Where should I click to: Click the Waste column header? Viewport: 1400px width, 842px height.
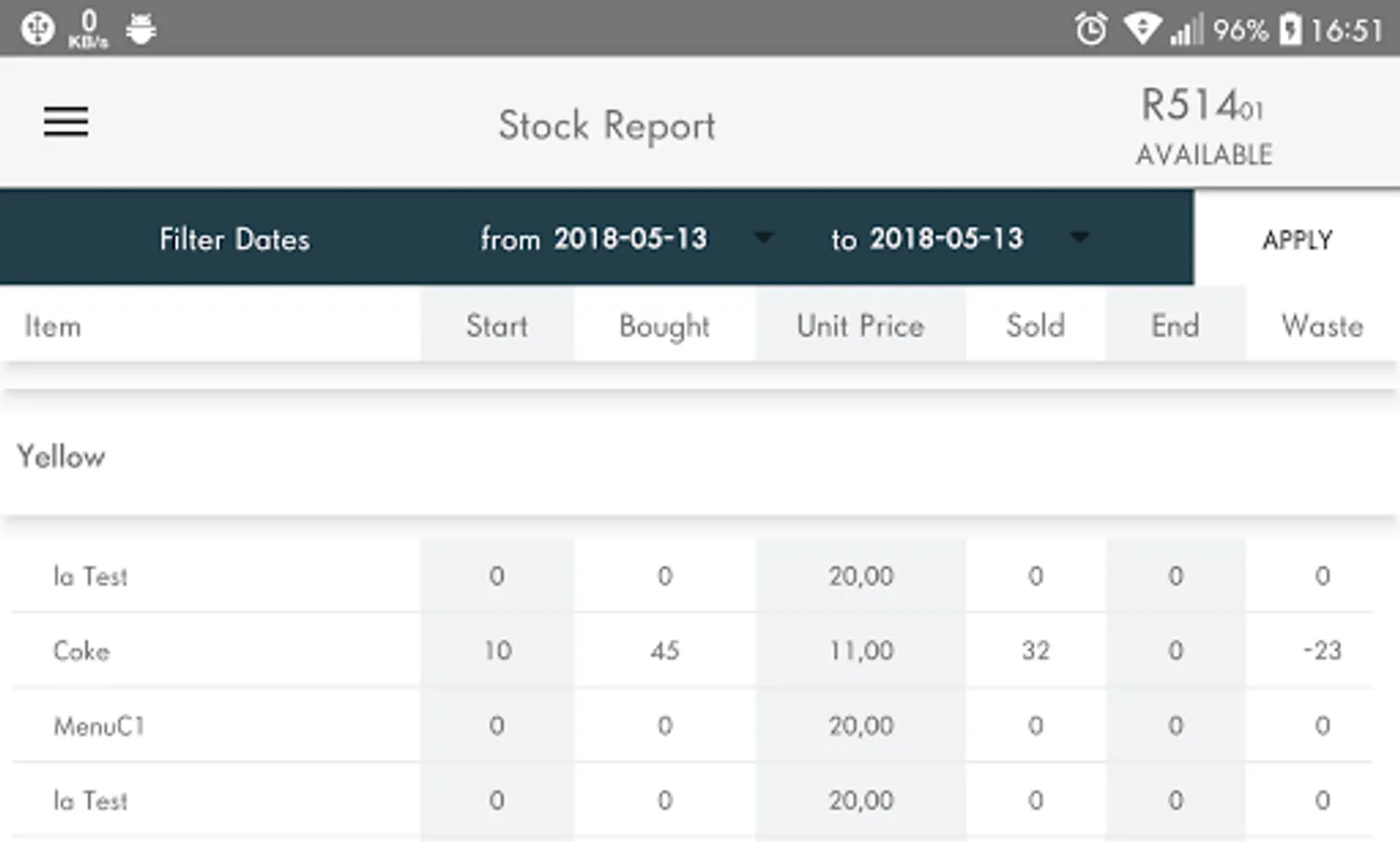(1321, 326)
